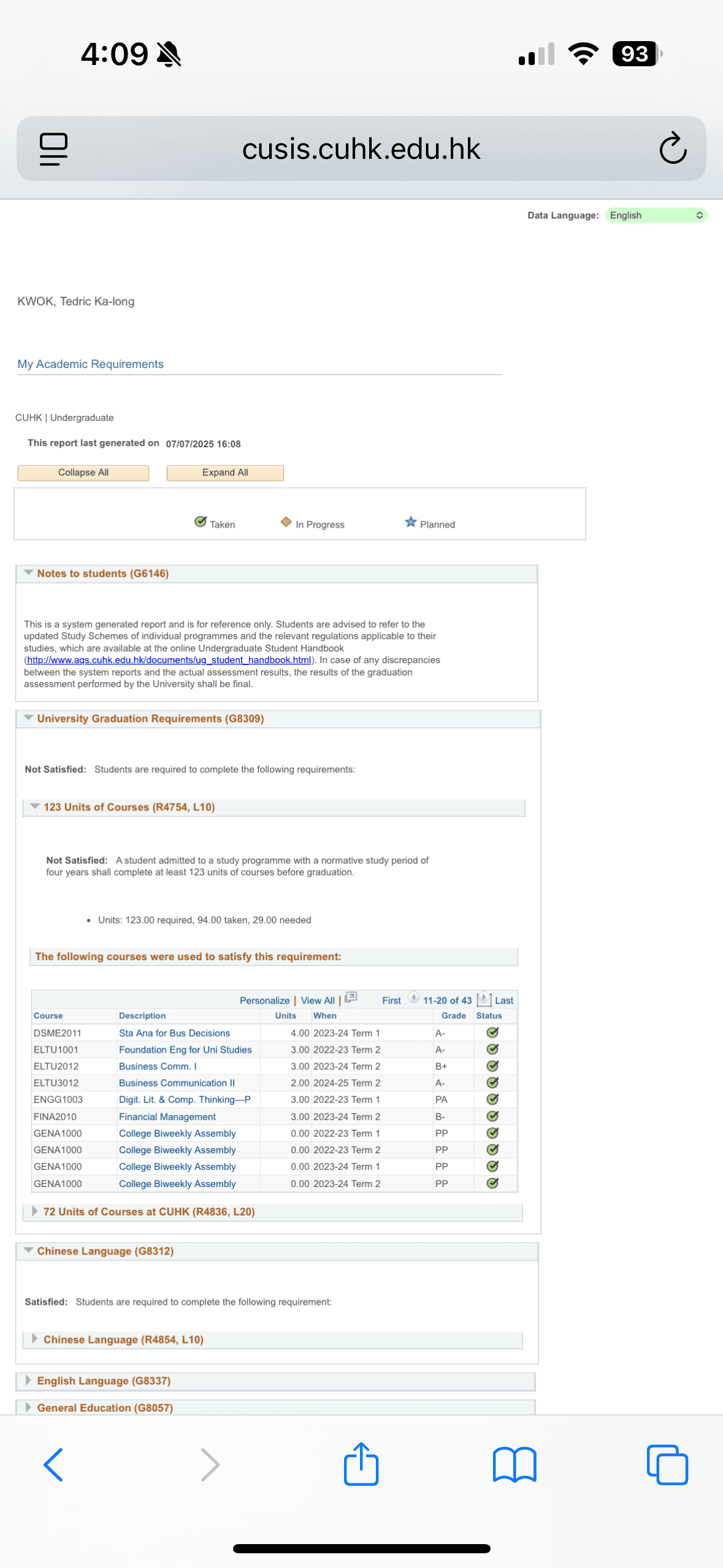Collapse Chinese Language (G8312) section
The image size is (723, 1568).
click(28, 1250)
